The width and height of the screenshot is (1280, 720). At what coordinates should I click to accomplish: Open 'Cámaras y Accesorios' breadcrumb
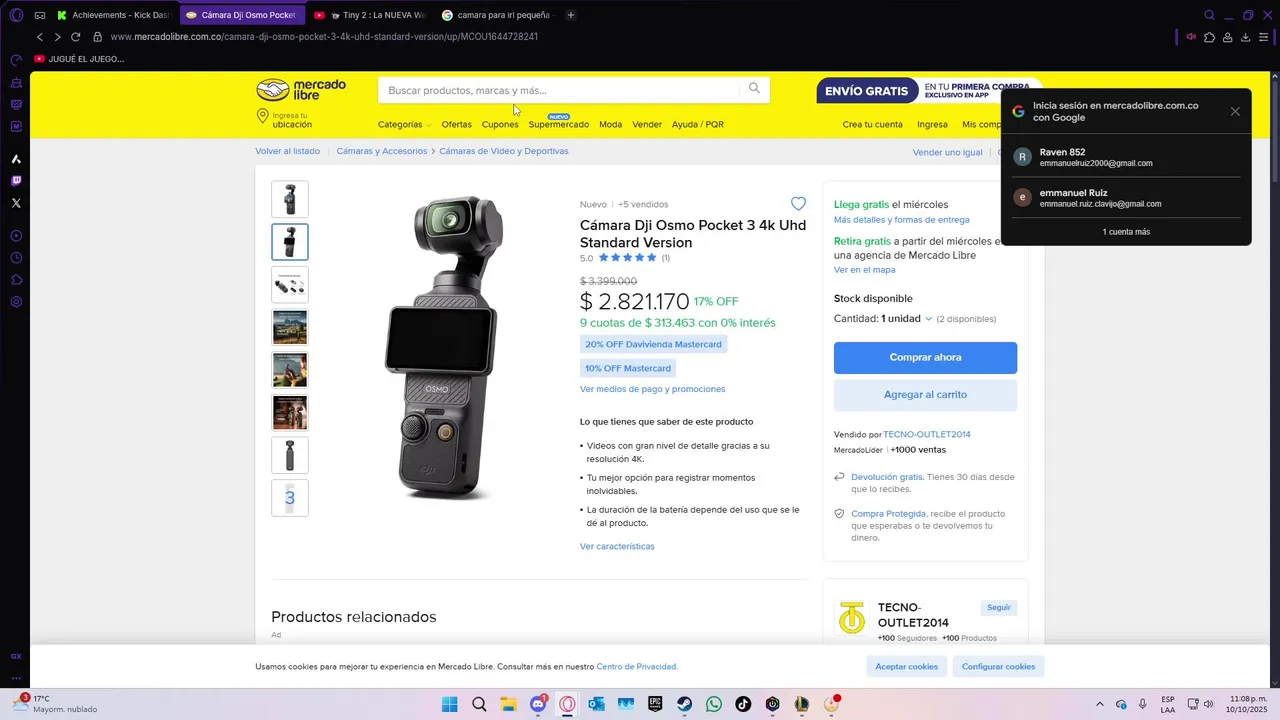(x=382, y=151)
